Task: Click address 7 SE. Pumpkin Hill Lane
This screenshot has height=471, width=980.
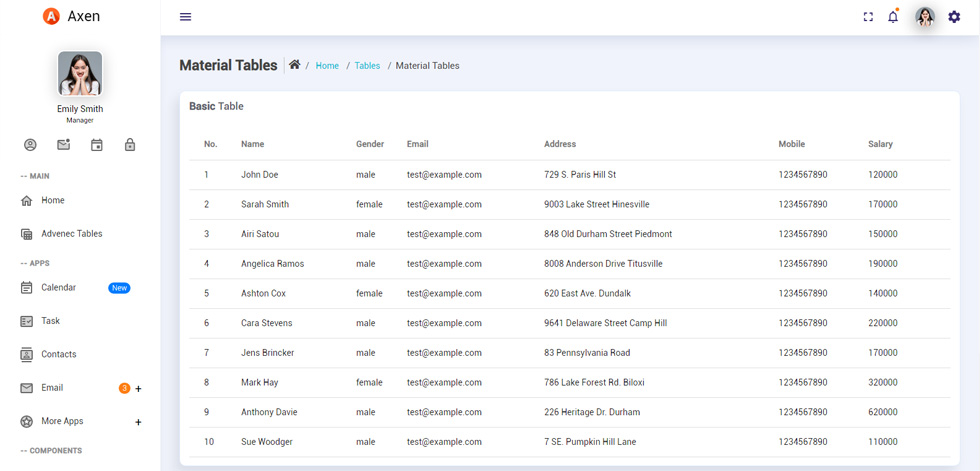Action: click(x=590, y=442)
